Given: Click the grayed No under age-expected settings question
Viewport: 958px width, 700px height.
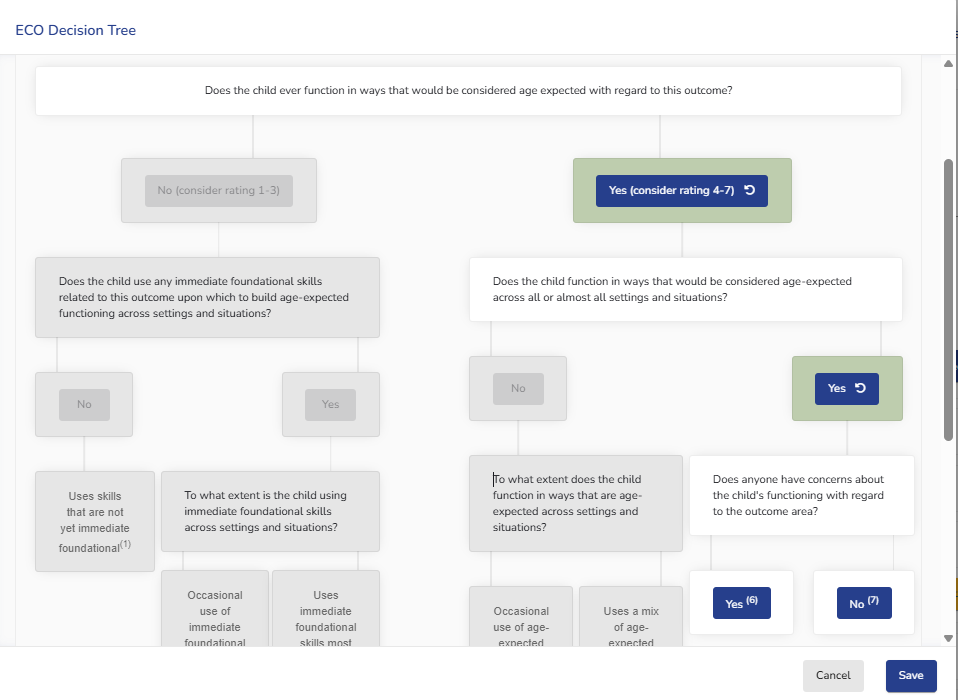Looking at the screenshot, I should tap(517, 389).
